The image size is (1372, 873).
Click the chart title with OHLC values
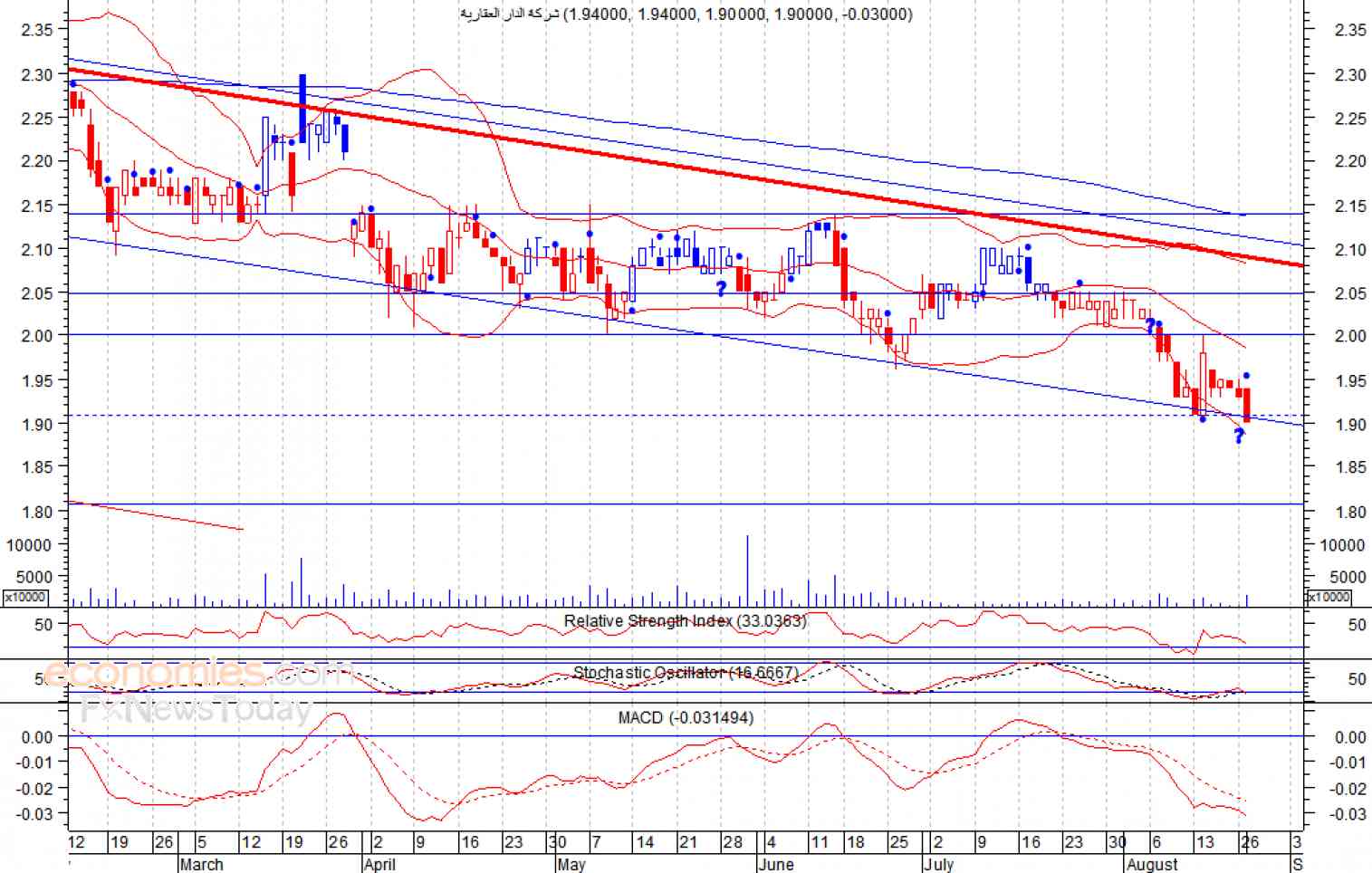[686, 14]
